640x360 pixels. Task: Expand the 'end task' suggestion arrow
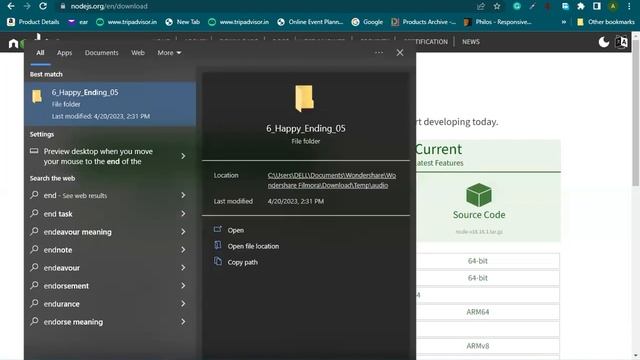(x=183, y=213)
